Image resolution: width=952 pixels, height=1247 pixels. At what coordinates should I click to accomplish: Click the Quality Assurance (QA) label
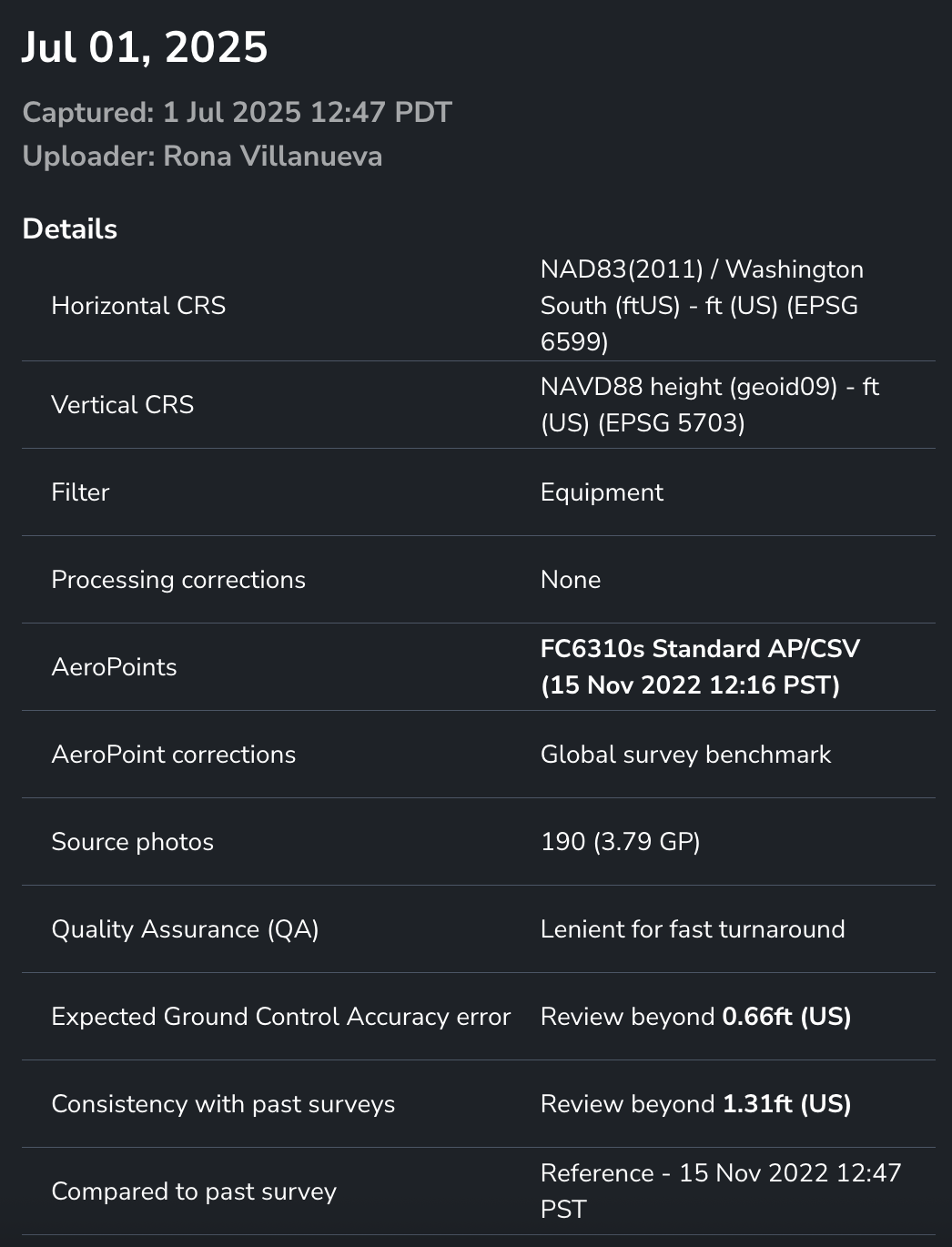pyautogui.click(x=185, y=928)
